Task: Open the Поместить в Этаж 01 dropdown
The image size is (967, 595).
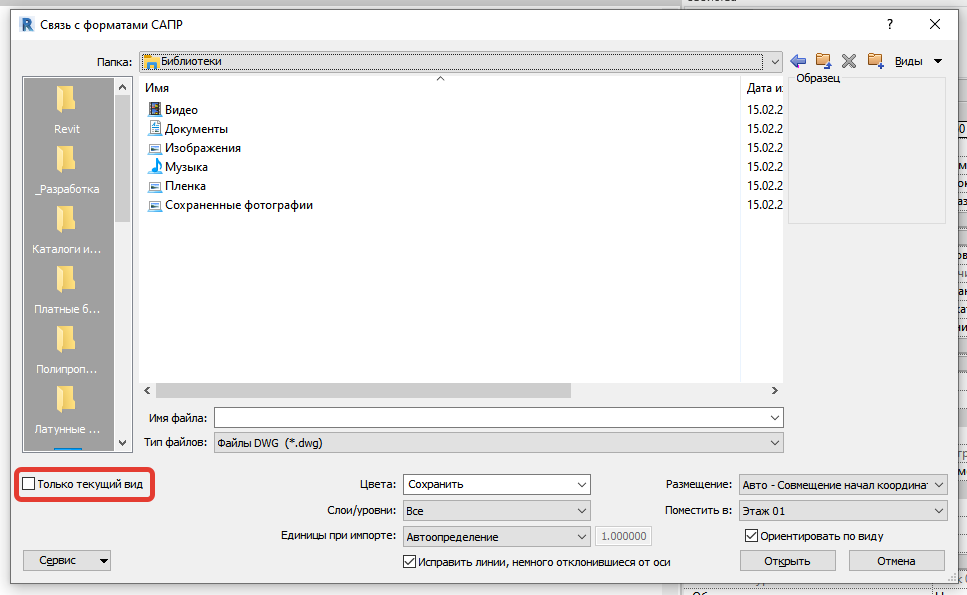Action: point(843,511)
